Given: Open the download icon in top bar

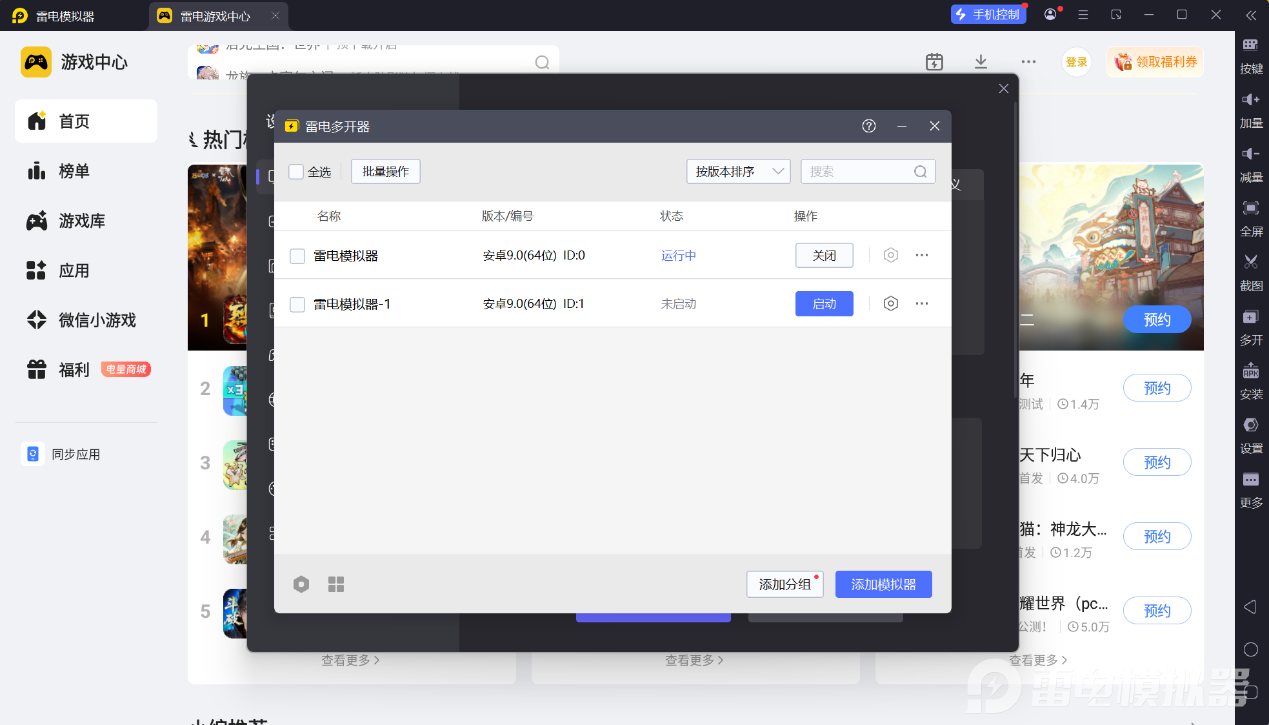Looking at the screenshot, I should (981, 62).
